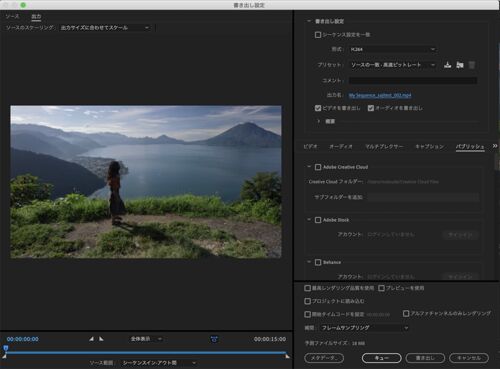Viewport: 500px width, 369px height.
Task: Toggle the Adobe Creative Cloud checkbox
Action: (318, 167)
